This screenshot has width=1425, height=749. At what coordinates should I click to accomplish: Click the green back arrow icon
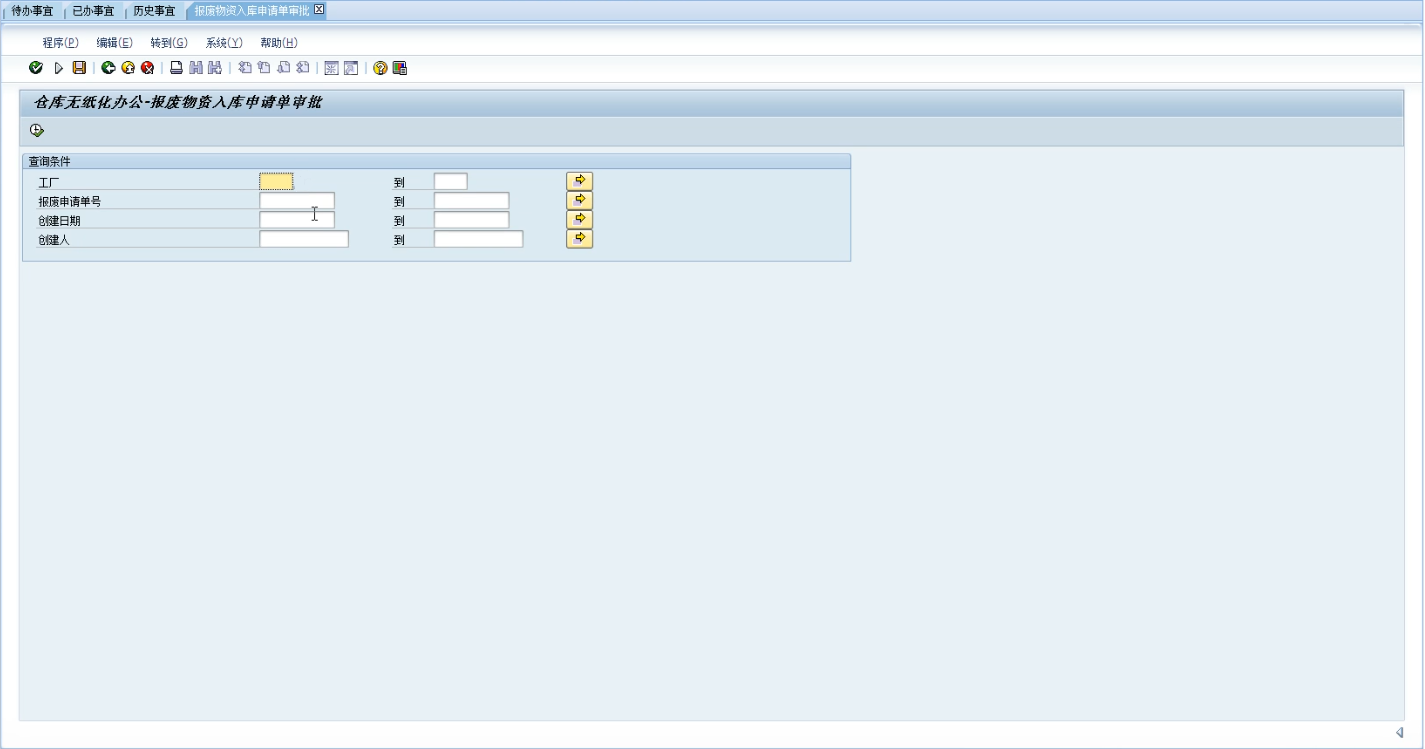pos(108,68)
